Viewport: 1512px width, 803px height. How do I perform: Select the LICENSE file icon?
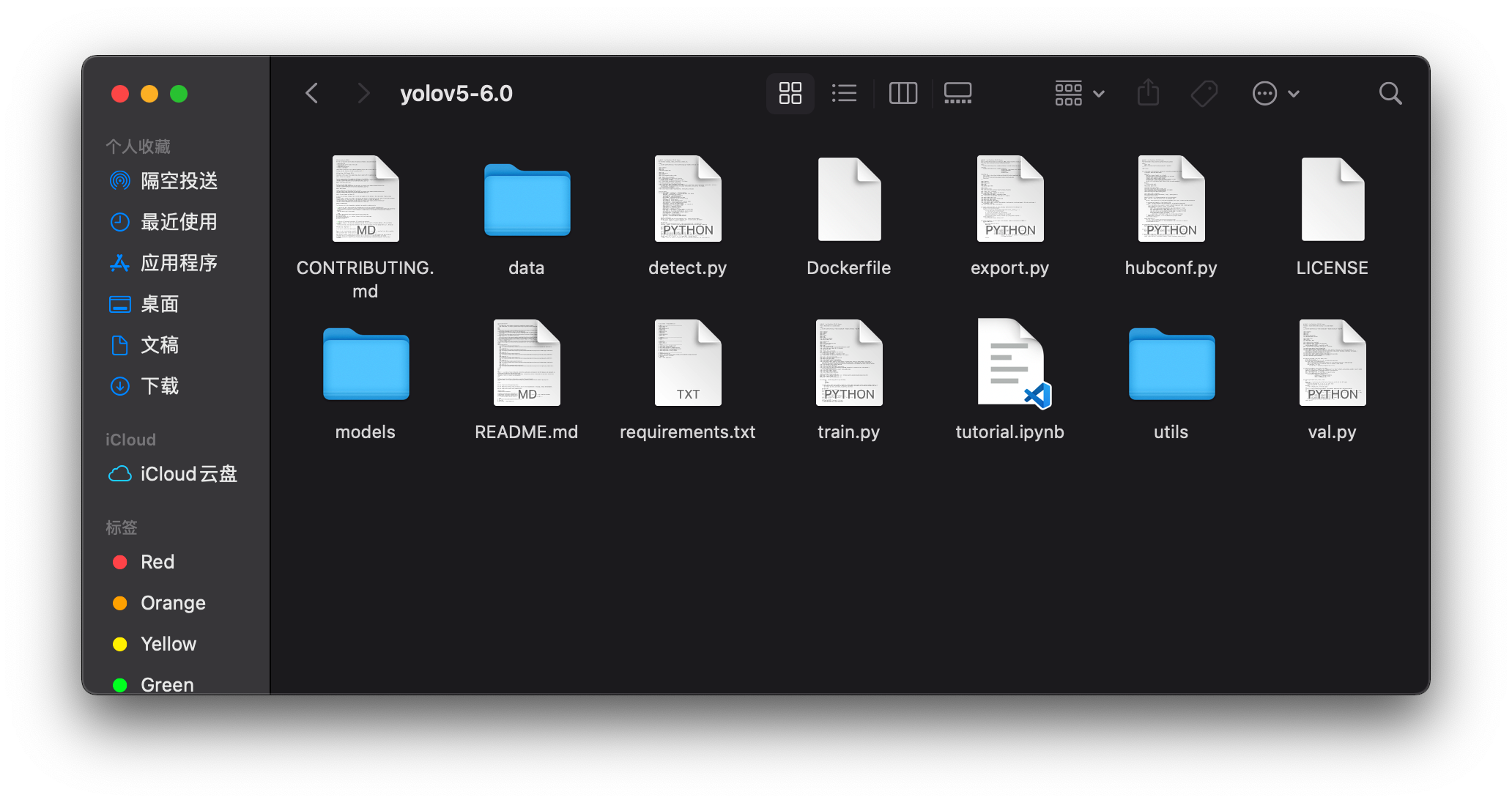click(x=1333, y=199)
